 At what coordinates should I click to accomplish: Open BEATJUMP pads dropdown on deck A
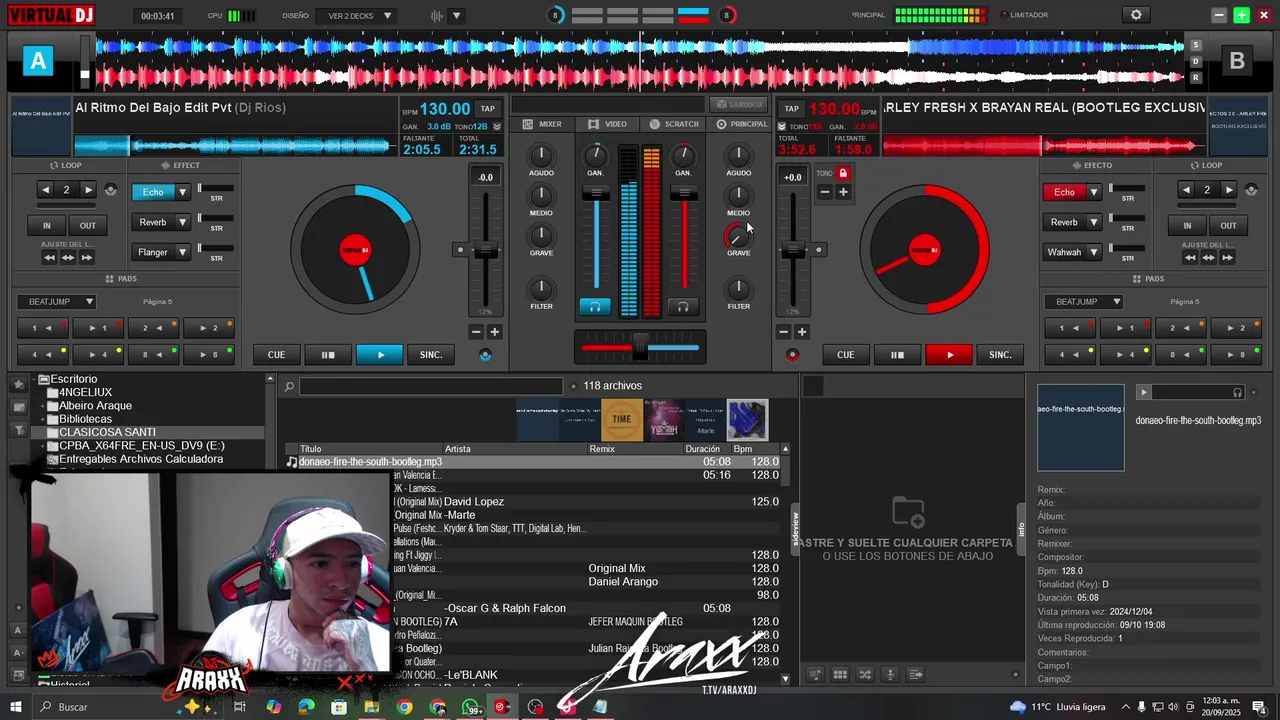click(x=56, y=301)
